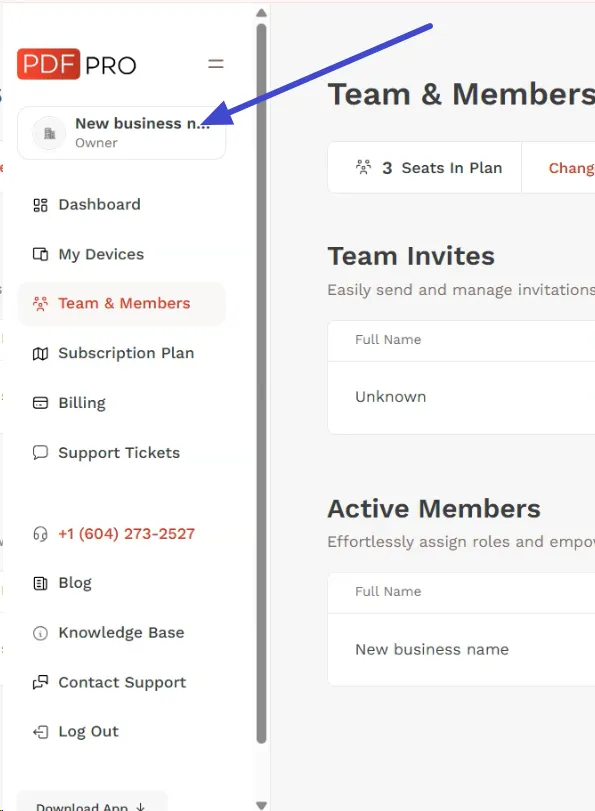The height and width of the screenshot is (811, 595).
Task: Open Subscription Plan page
Action: point(126,353)
